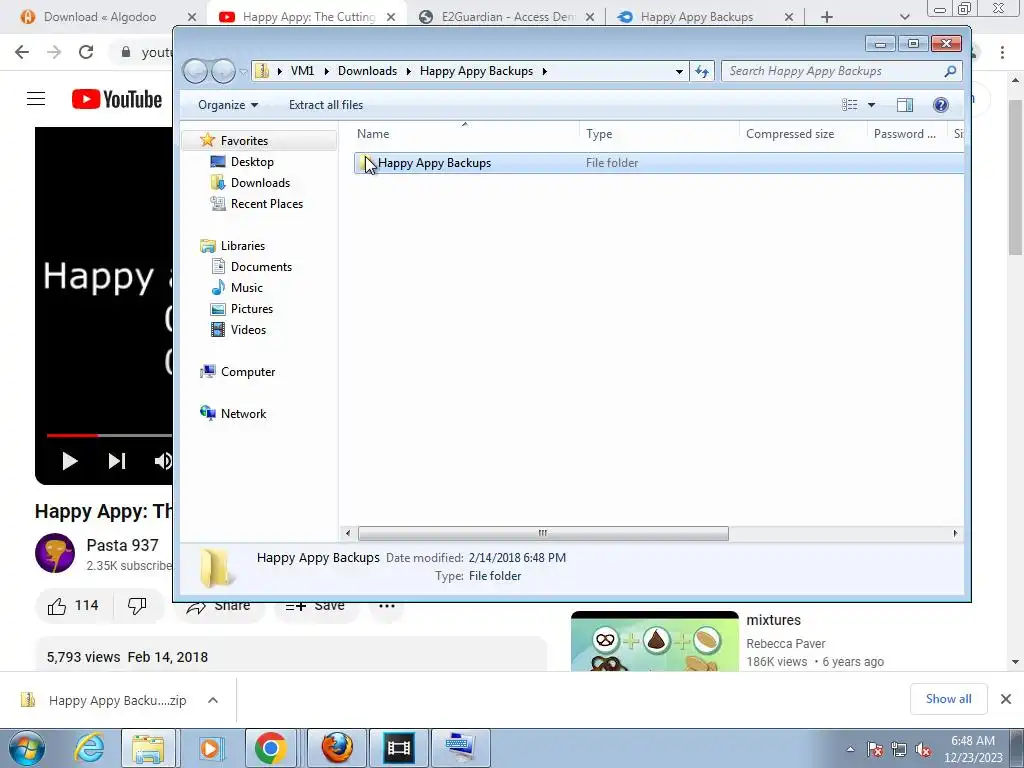The image size is (1024, 768).
Task: Click the search magnifier in Explorer
Action: (950, 71)
